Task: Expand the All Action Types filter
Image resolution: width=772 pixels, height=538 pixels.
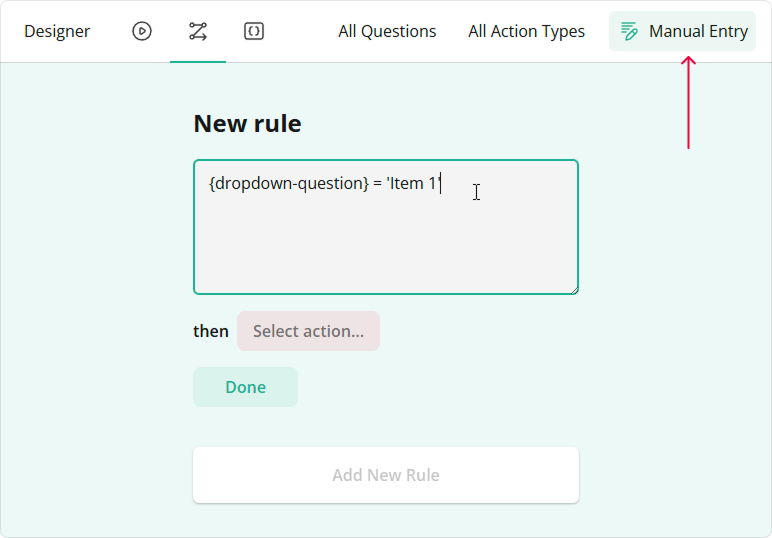Action: (526, 31)
